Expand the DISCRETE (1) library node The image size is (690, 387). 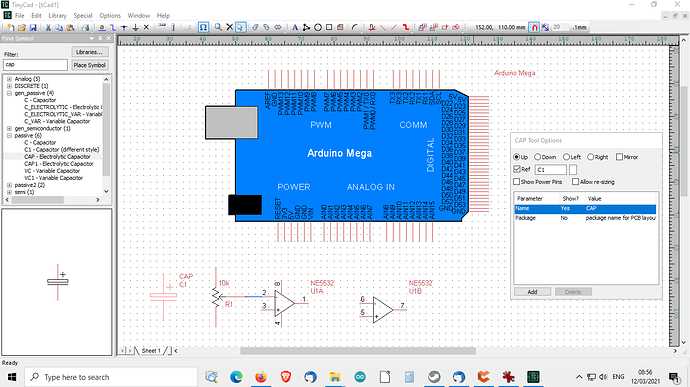pos(9,86)
